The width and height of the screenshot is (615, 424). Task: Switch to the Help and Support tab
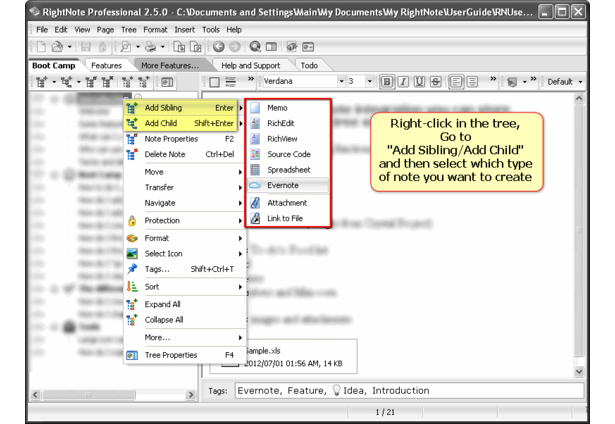pyautogui.click(x=251, y=66)
